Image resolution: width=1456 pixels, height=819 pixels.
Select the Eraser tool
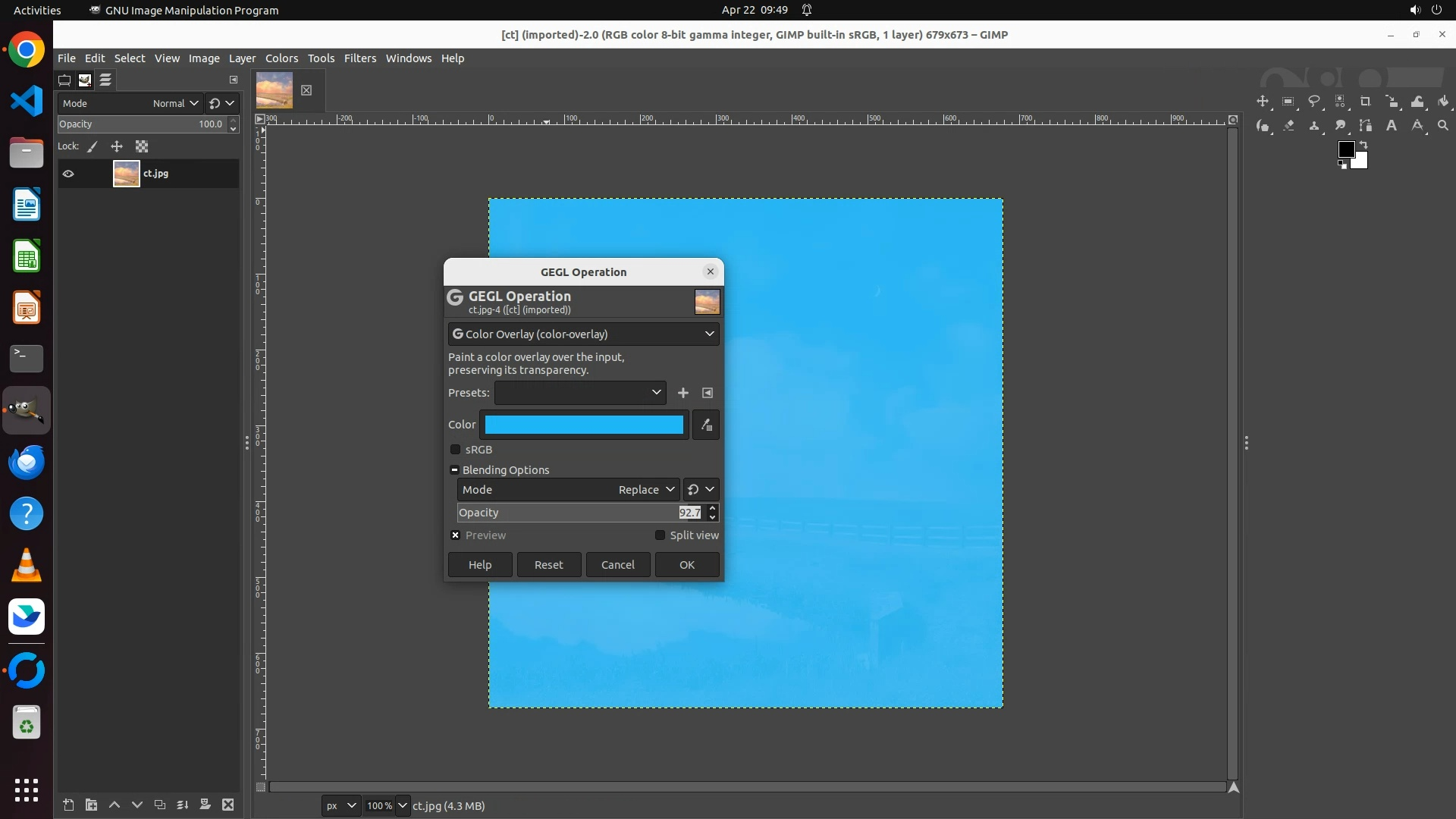click(1288, 126)
